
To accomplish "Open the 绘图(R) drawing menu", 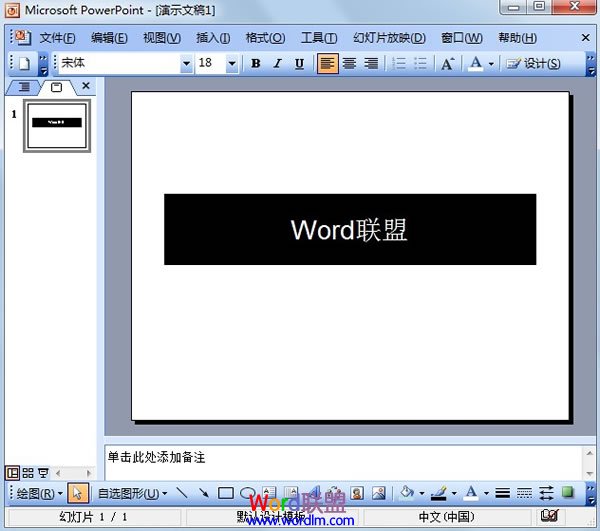I will click(x=39, y=494).
